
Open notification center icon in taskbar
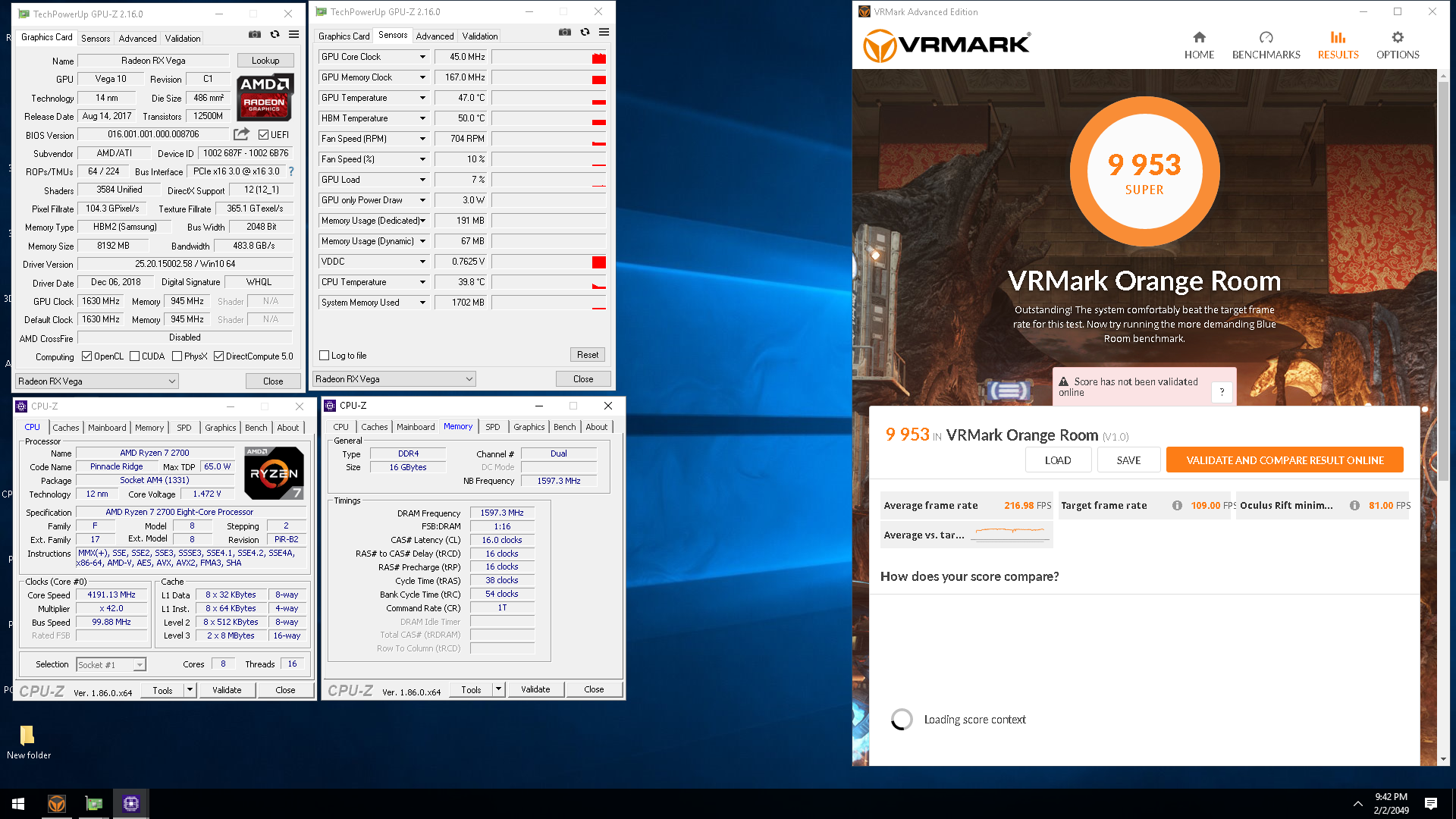coord(1431,804)
